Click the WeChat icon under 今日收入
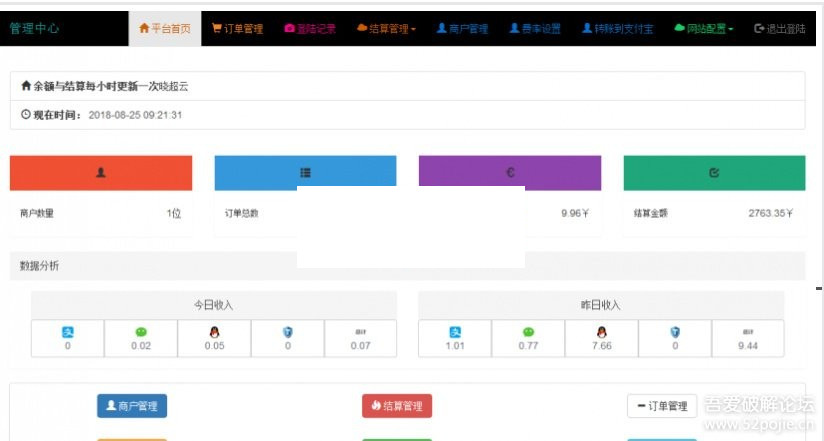Screen dimensions: 824x441 pyautogui.click(x=141, y=332)
